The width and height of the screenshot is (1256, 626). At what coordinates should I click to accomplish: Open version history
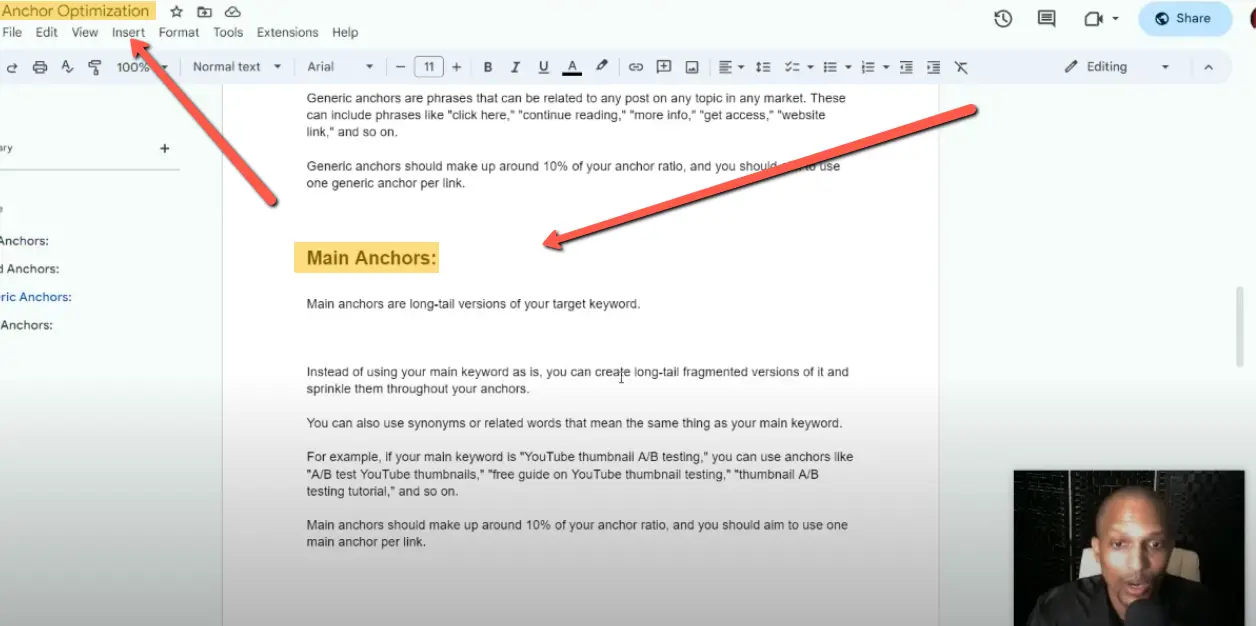(x=1002, y=18)
